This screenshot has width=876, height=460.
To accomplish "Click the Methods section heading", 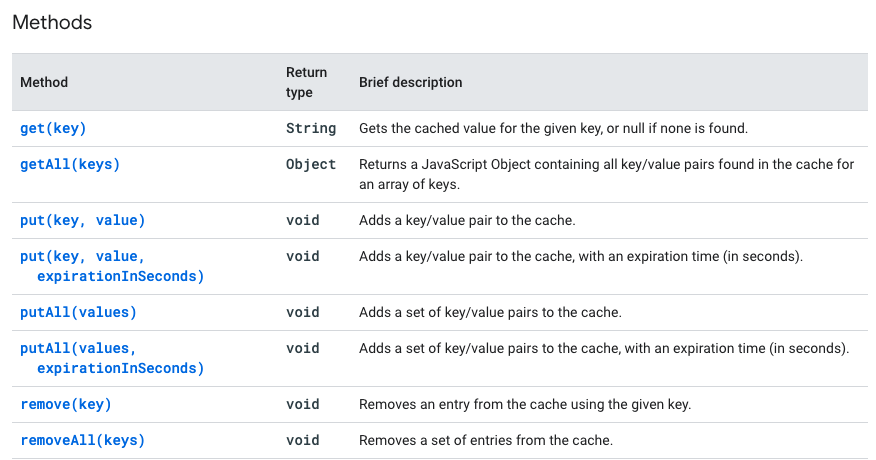I will (x=52, y=22).
